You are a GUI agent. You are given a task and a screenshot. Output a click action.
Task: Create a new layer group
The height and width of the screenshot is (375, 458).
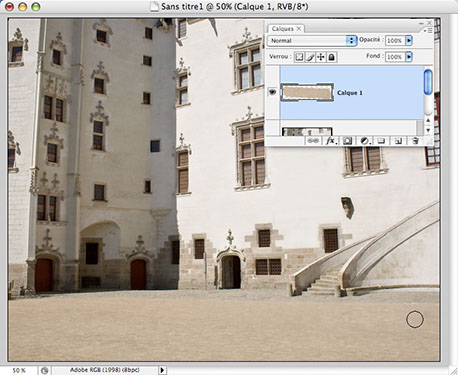[x=381, y=141]
